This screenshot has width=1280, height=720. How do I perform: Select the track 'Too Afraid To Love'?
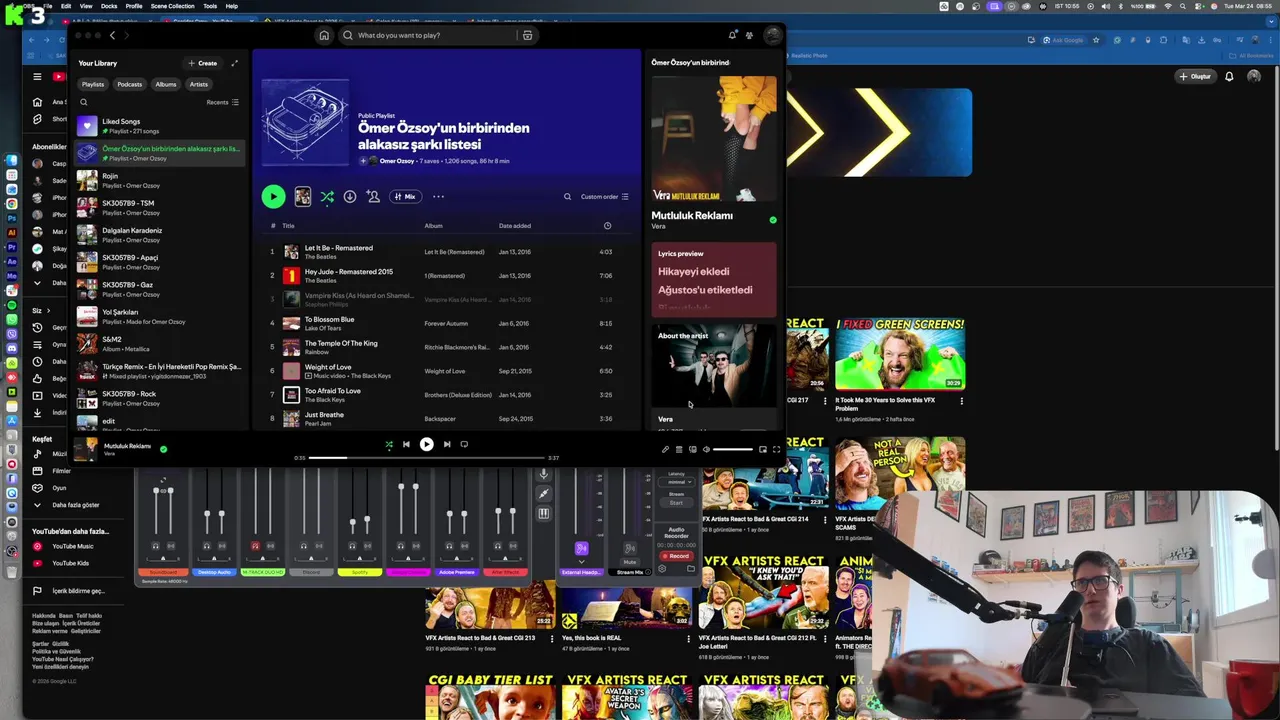445,395
